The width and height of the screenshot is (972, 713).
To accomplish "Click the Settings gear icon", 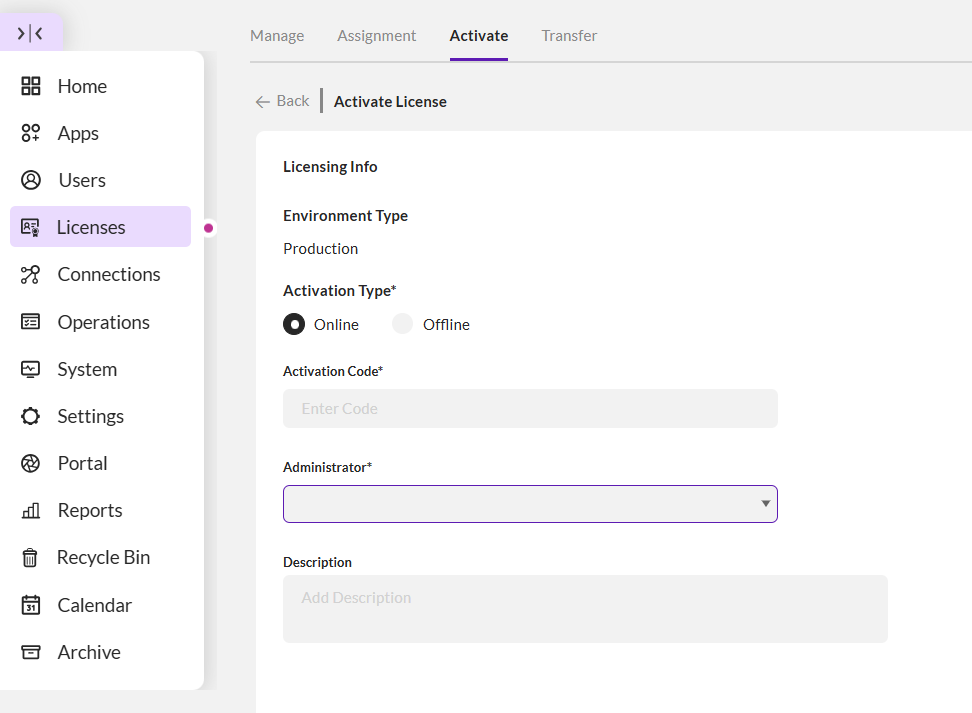I will tap(30, 416).
